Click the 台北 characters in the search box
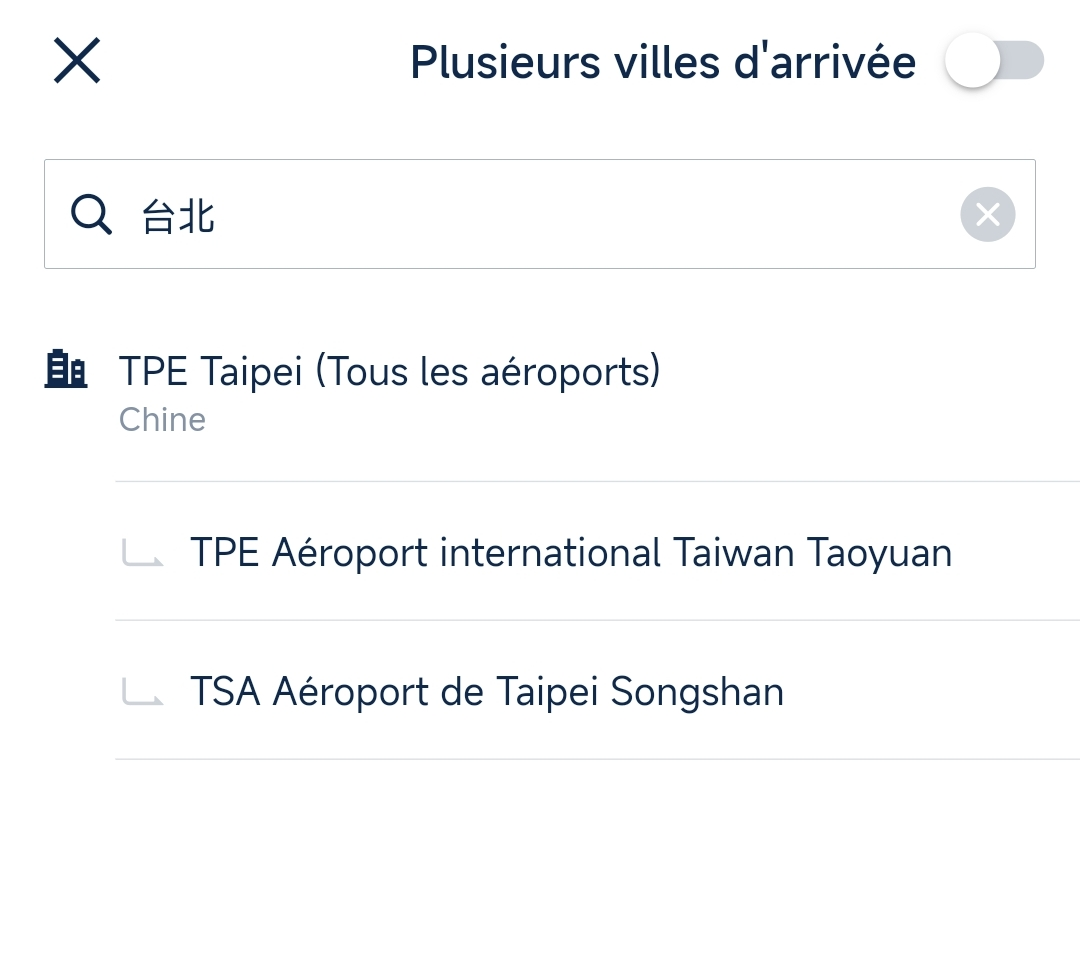This screenshot has width=1080, height=956. (178, 215)
